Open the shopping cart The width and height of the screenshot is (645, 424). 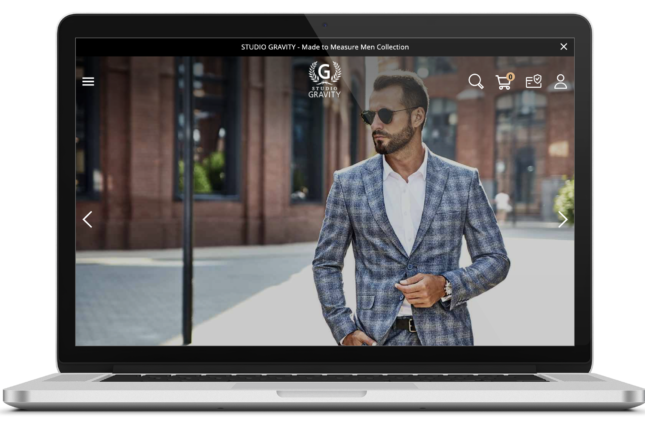point(504,81)
